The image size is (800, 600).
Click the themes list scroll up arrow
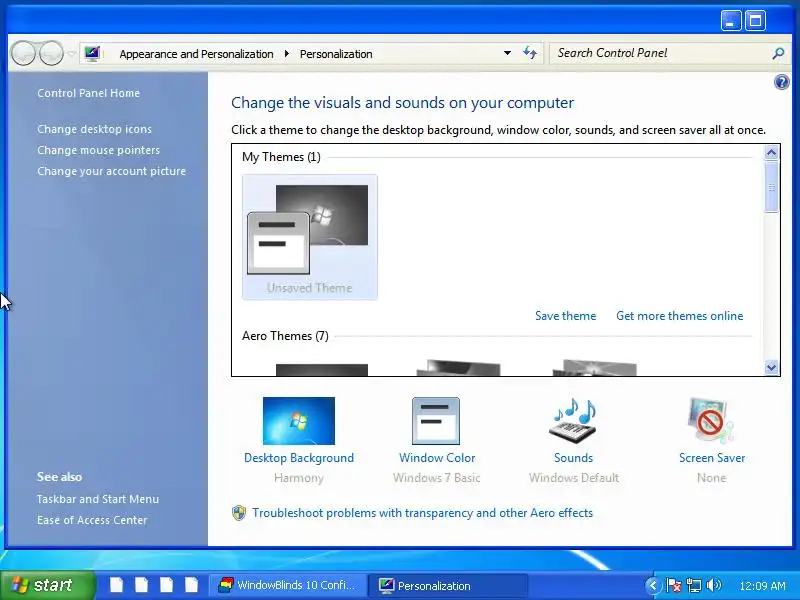(771, 153)
